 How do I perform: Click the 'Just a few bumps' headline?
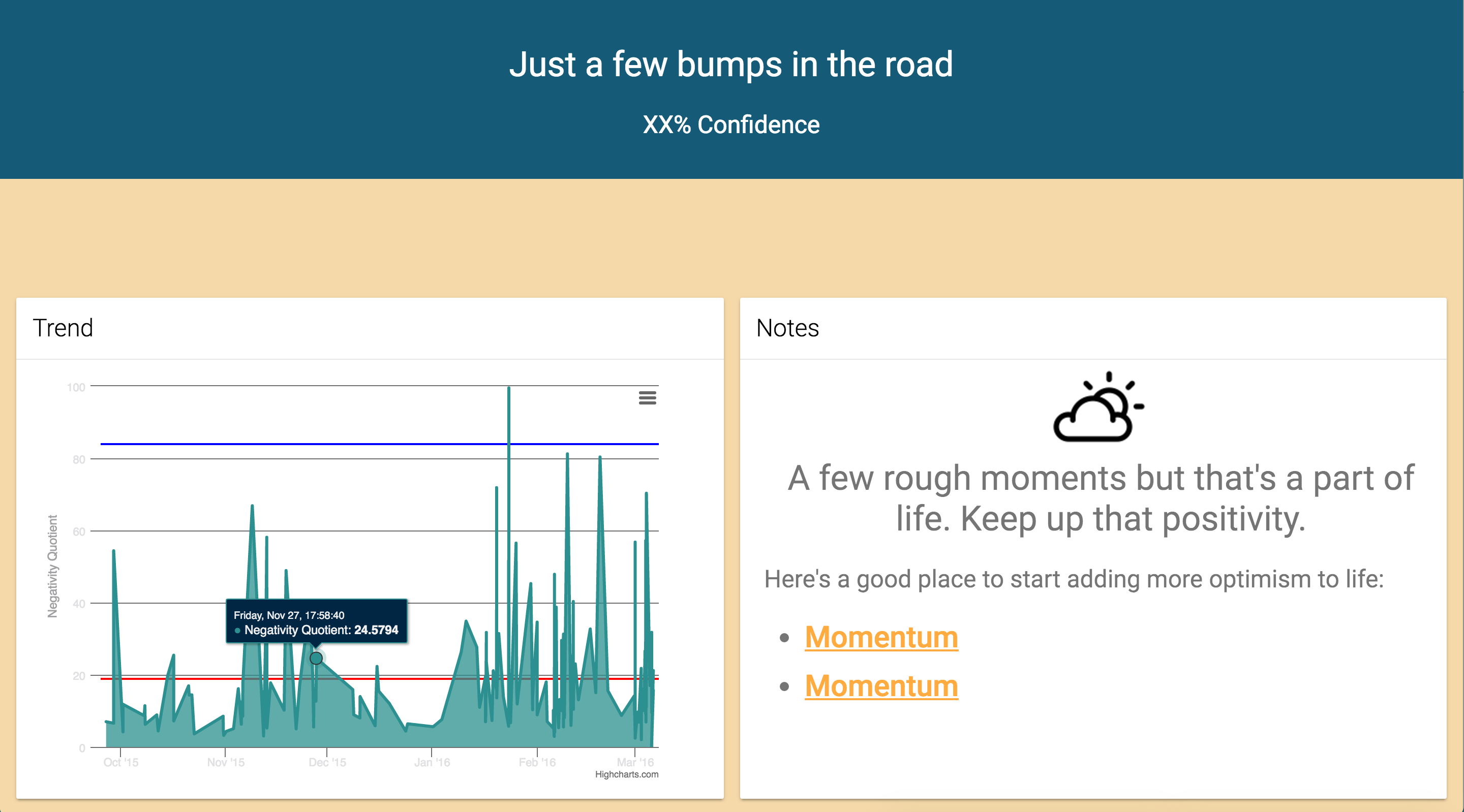(x=731, y=64)
